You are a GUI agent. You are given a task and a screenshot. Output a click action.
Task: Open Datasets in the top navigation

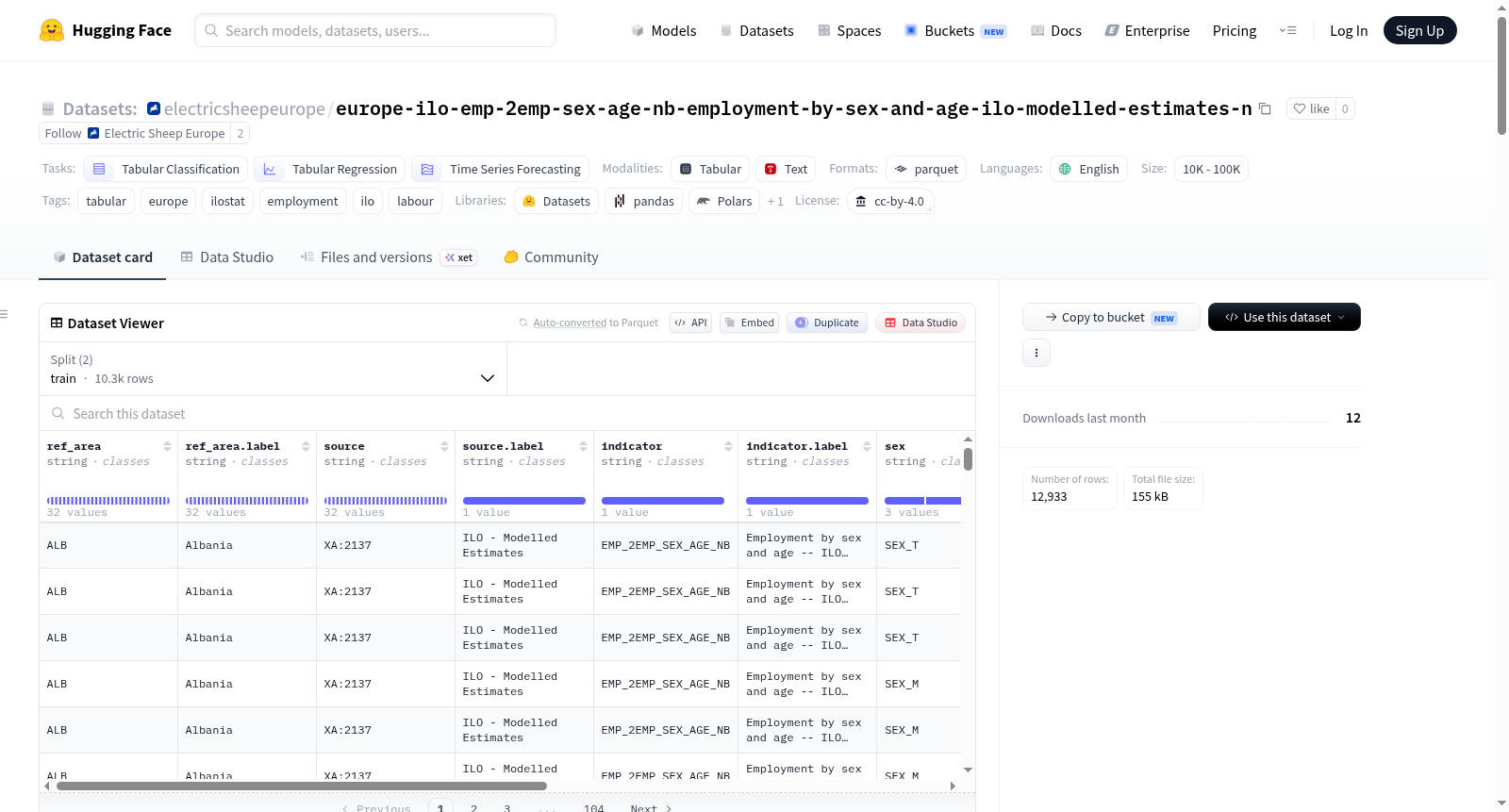[x=756, y=30]
